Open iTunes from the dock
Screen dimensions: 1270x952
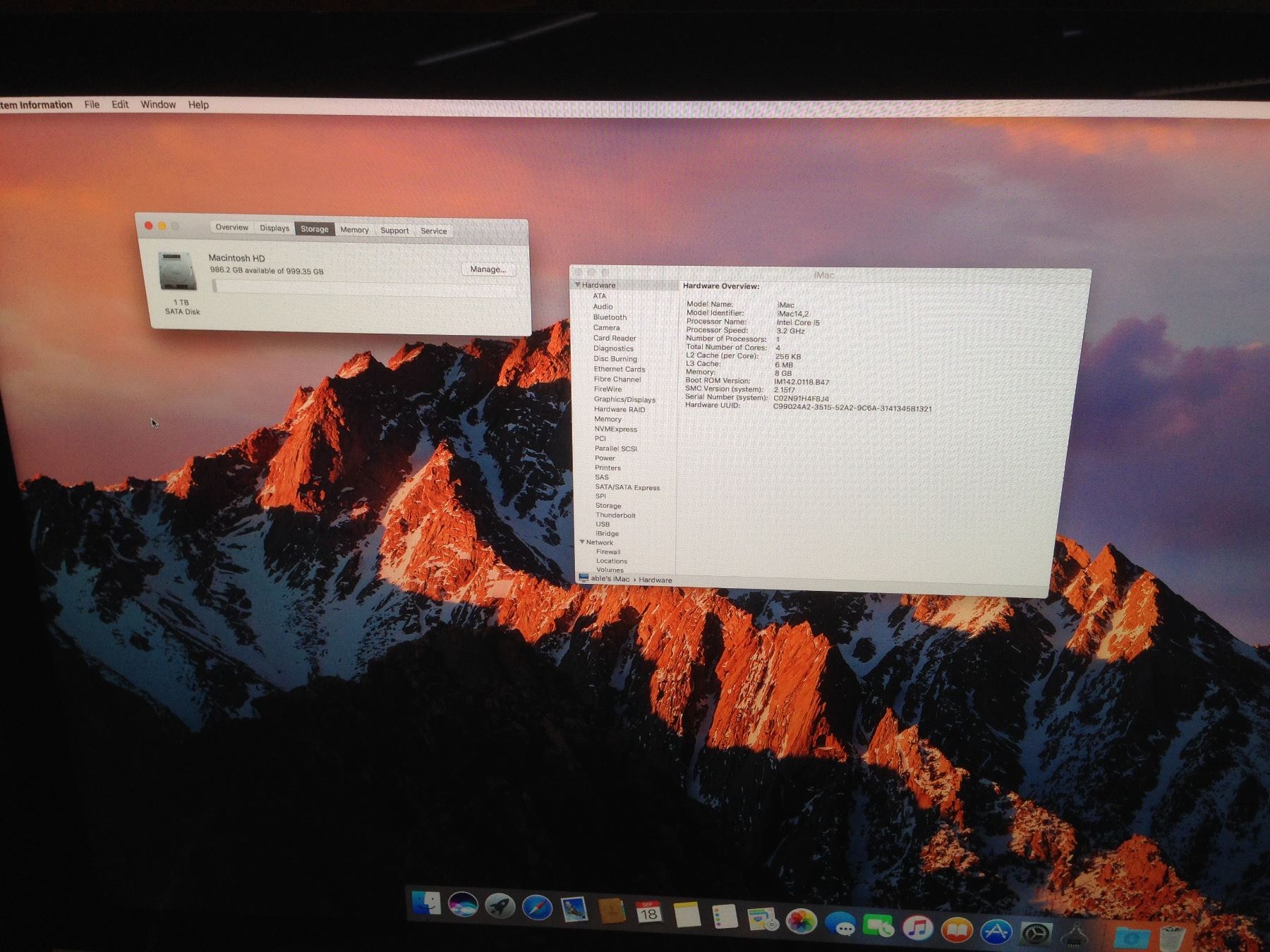coord(917,927)
